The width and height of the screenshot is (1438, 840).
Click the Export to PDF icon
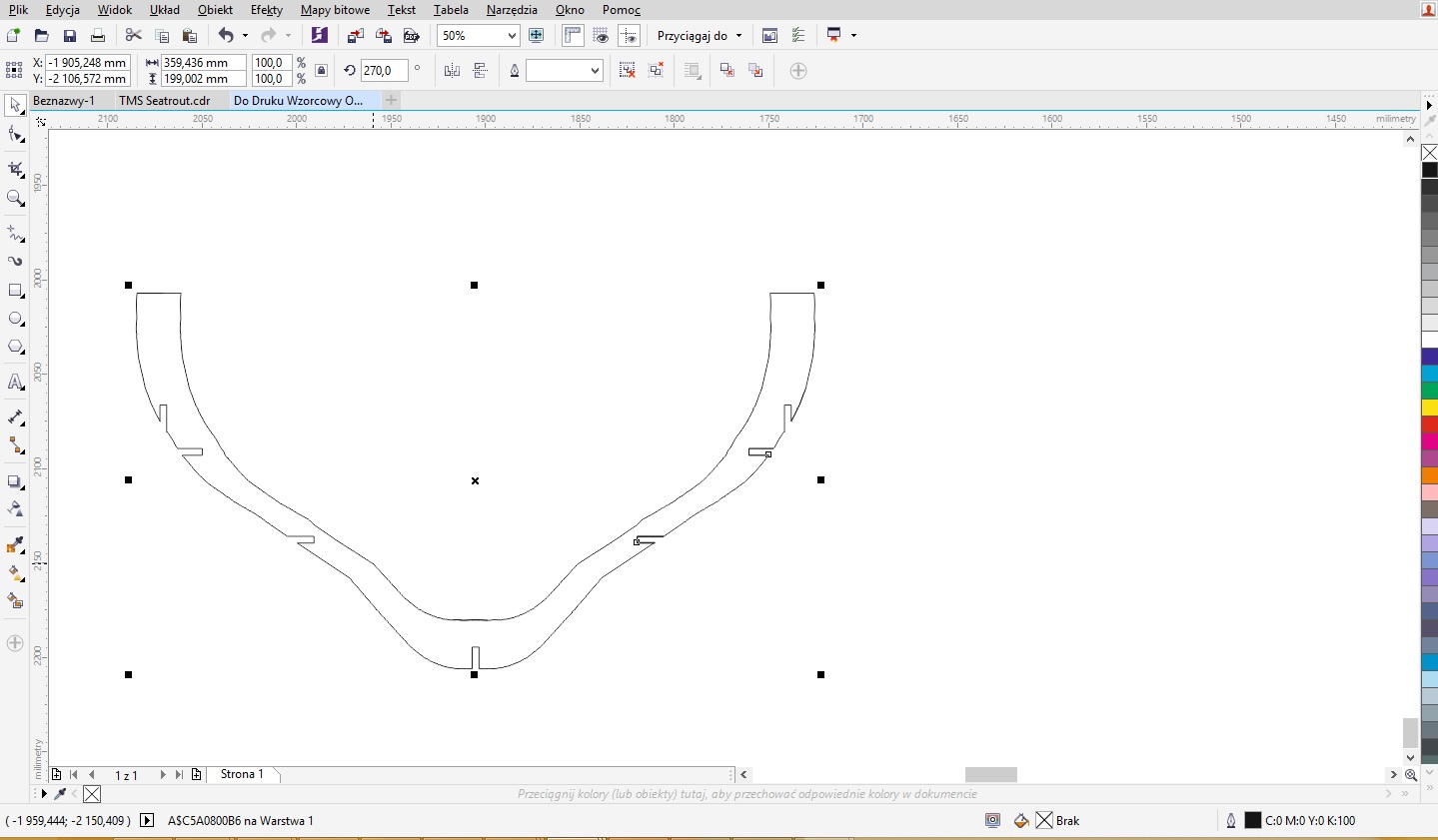[x=411, y=36]
